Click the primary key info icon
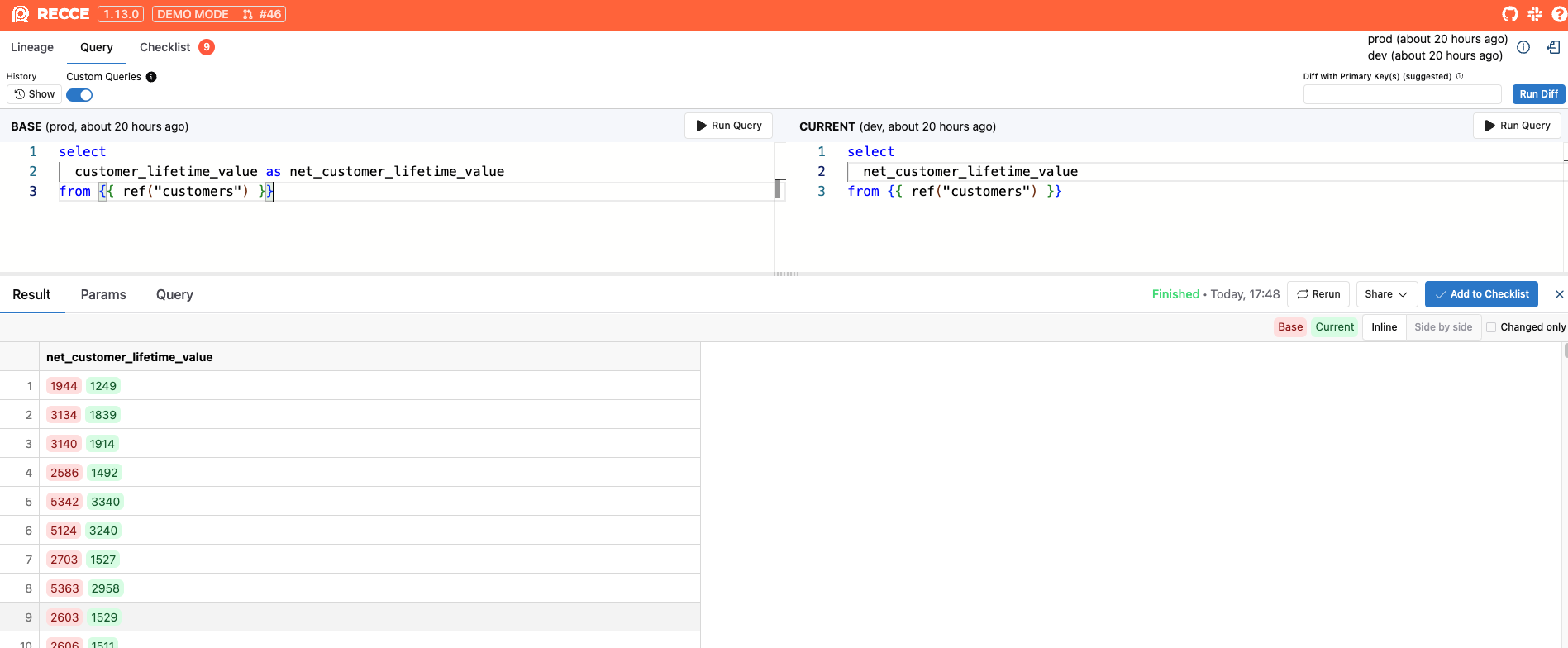The height and width of the screenshot is (648, 1568). click(1460, 76)
